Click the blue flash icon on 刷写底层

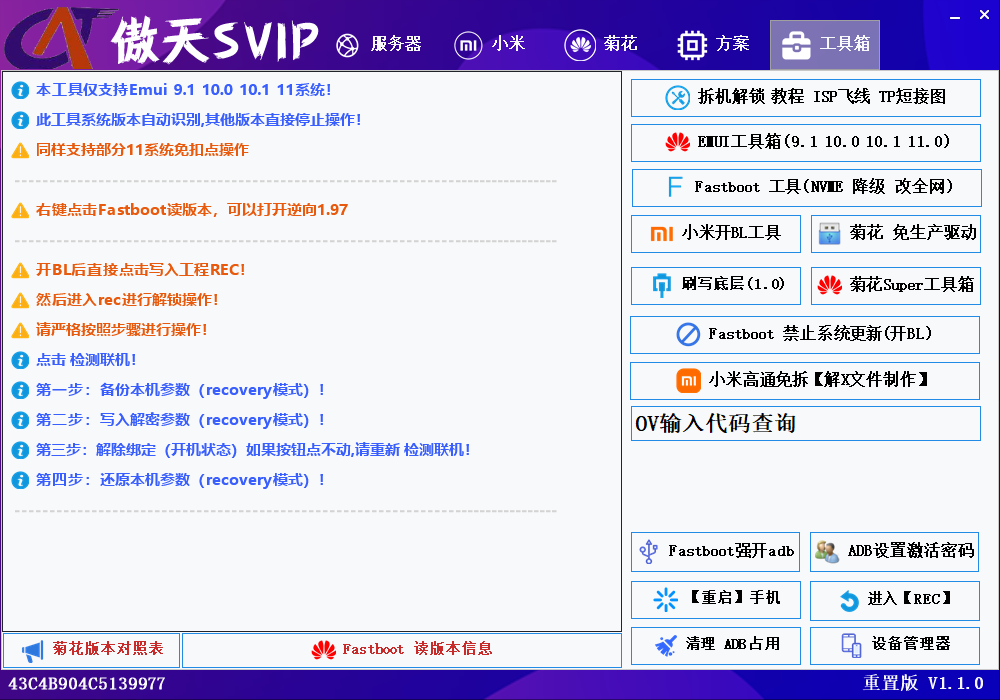point(662,285)
